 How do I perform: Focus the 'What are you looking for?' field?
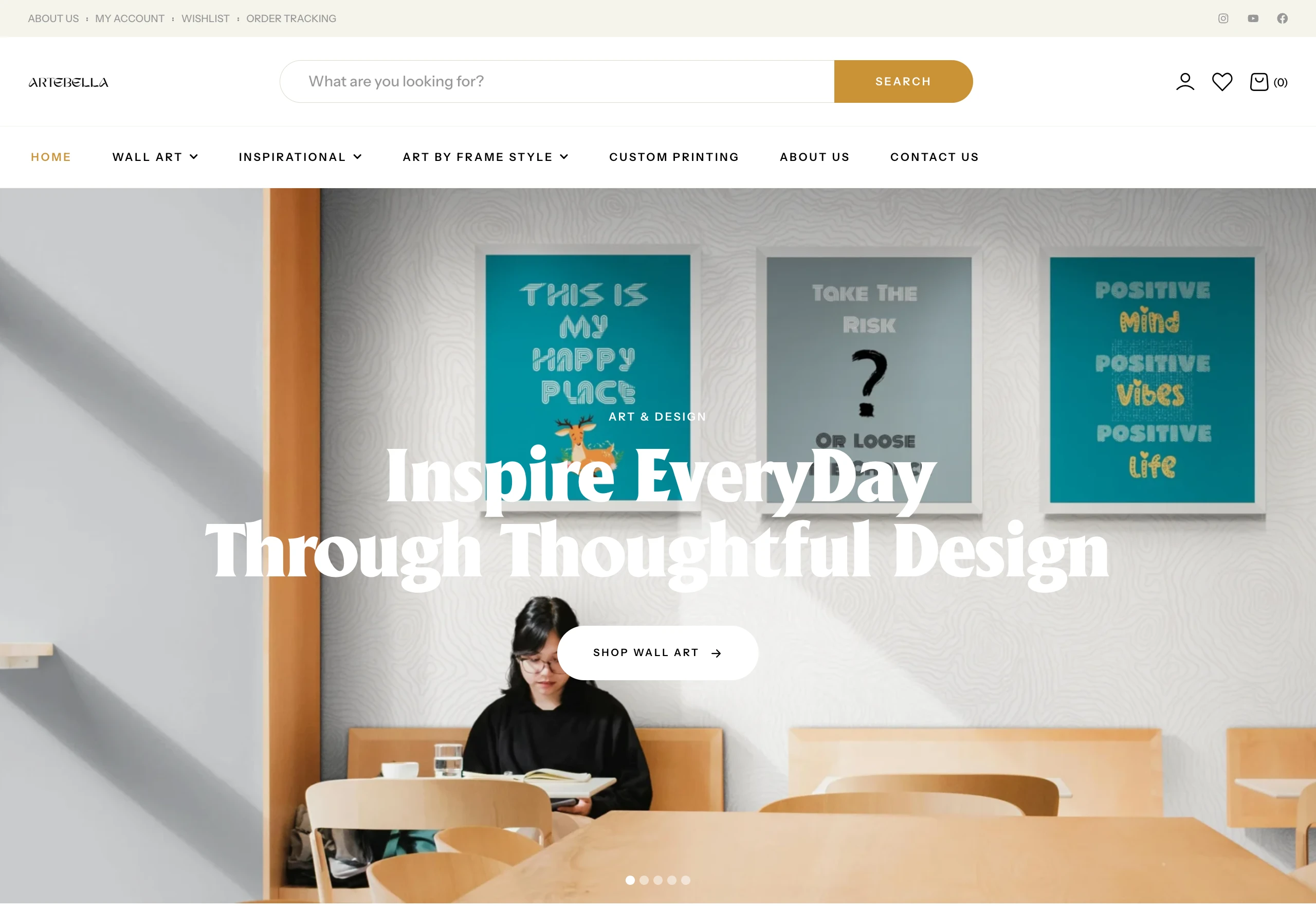(x=557, y=81)
